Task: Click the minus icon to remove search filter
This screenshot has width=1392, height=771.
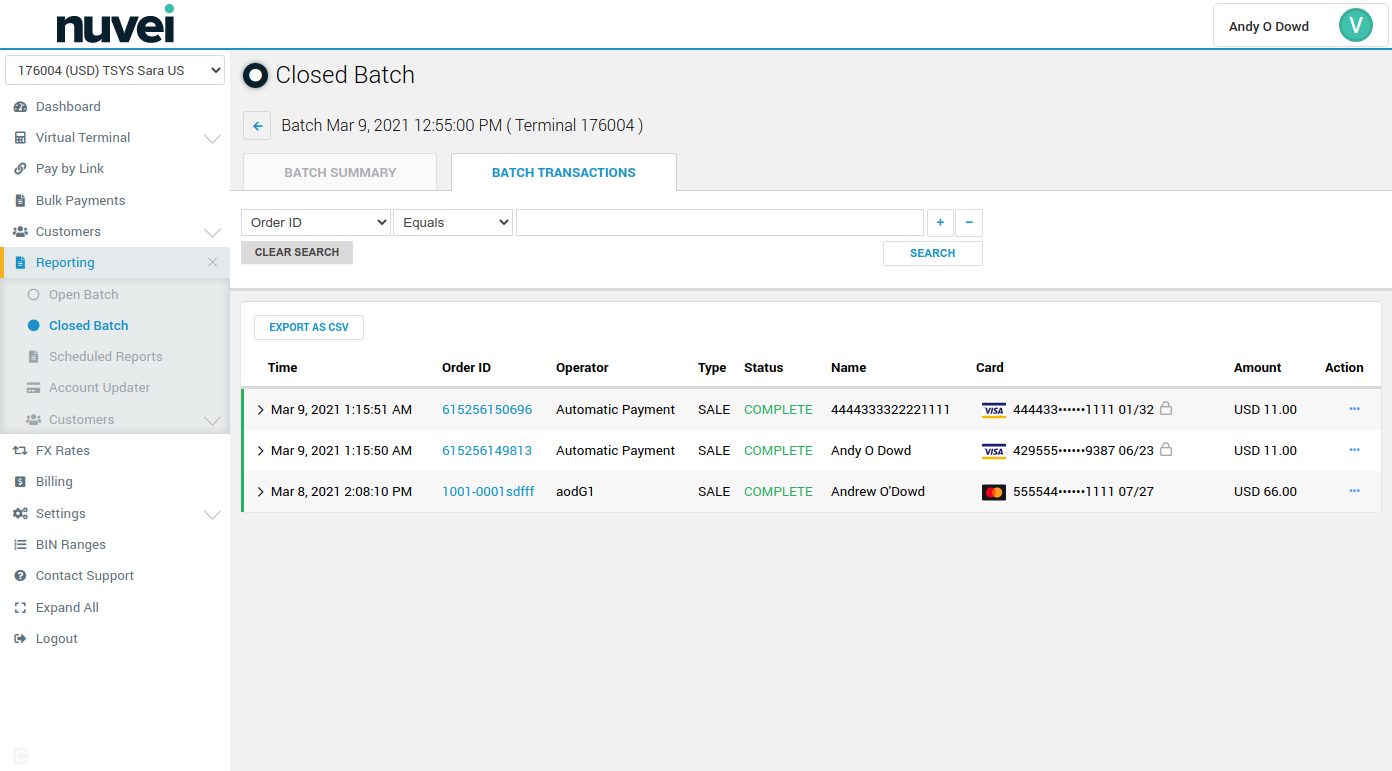Action: [x=968, y=222]
